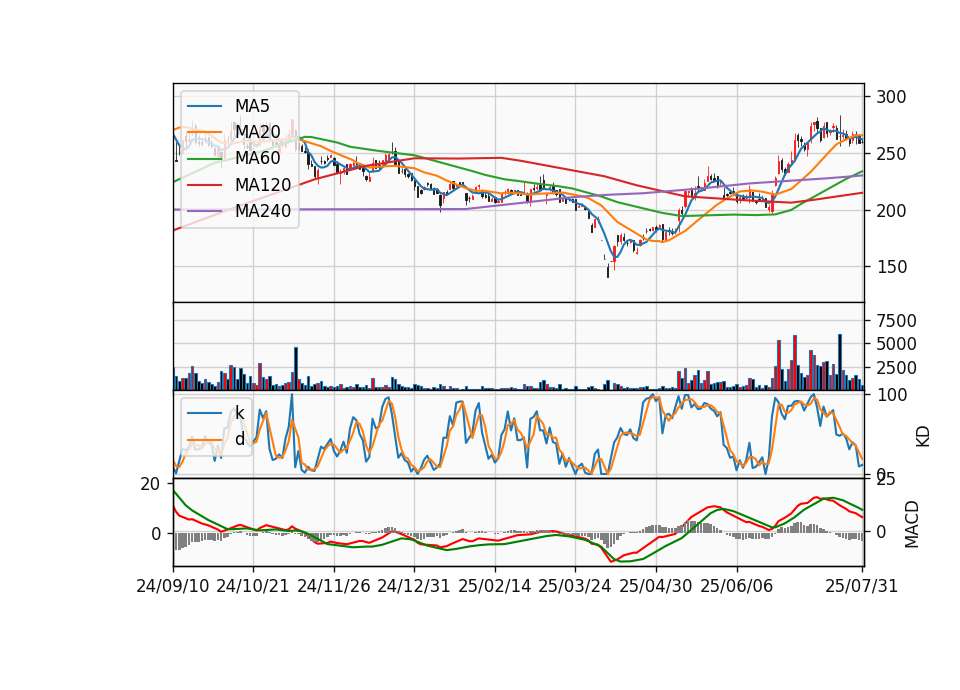Click the MA120 legend label
Screen dimensions: 960x690
(263, 184)
